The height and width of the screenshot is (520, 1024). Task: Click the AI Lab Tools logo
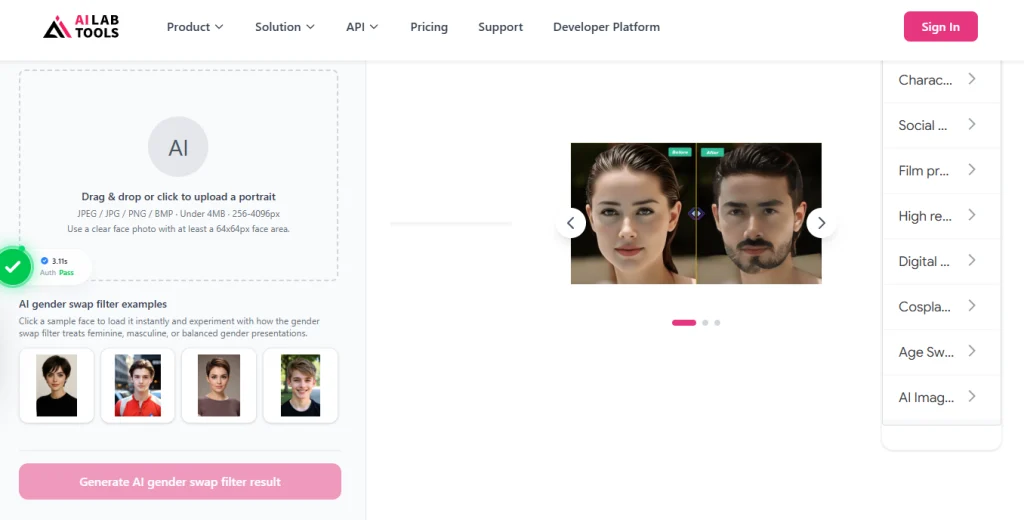pos(81,27)
